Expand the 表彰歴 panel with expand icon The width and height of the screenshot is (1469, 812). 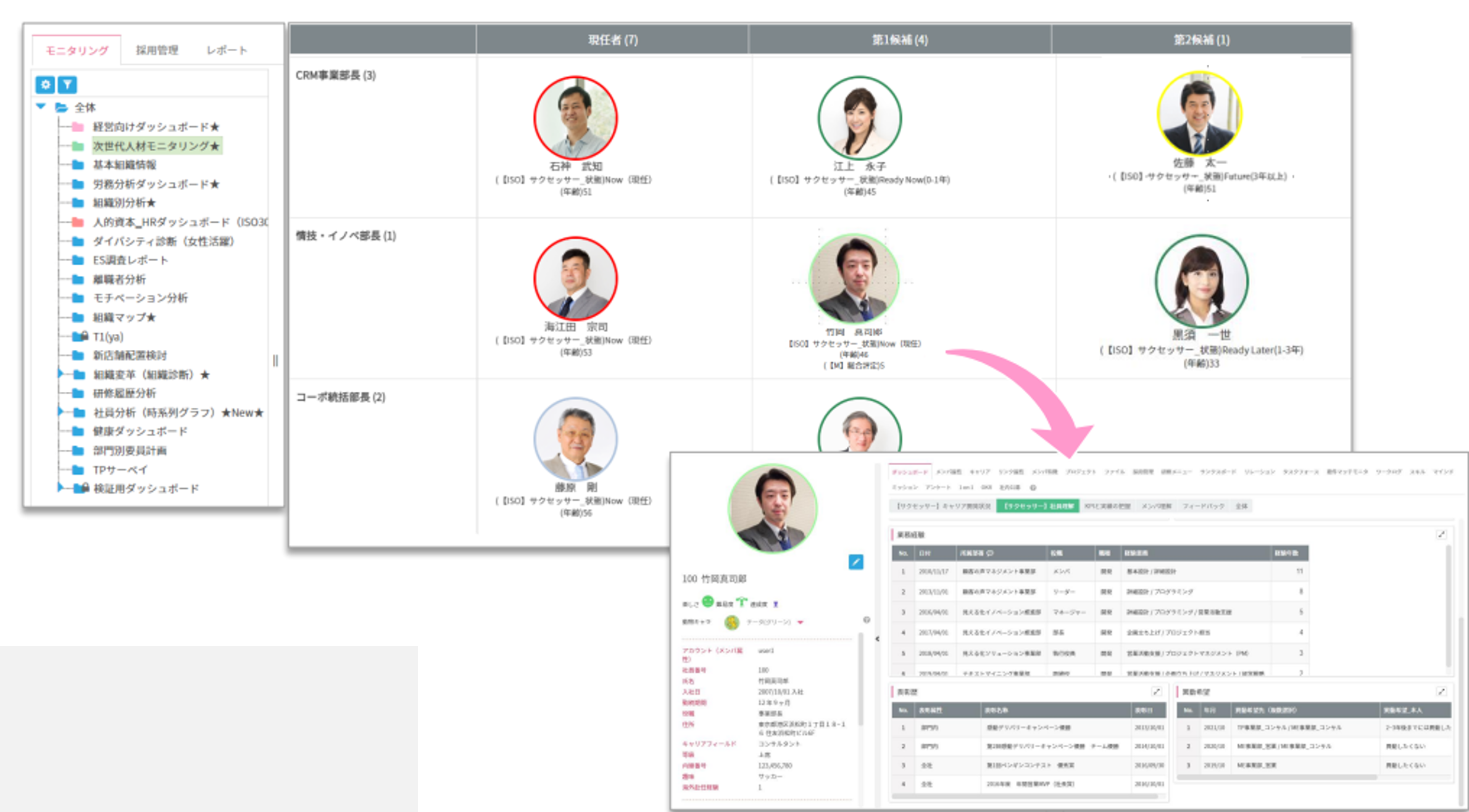[1157, 691]
